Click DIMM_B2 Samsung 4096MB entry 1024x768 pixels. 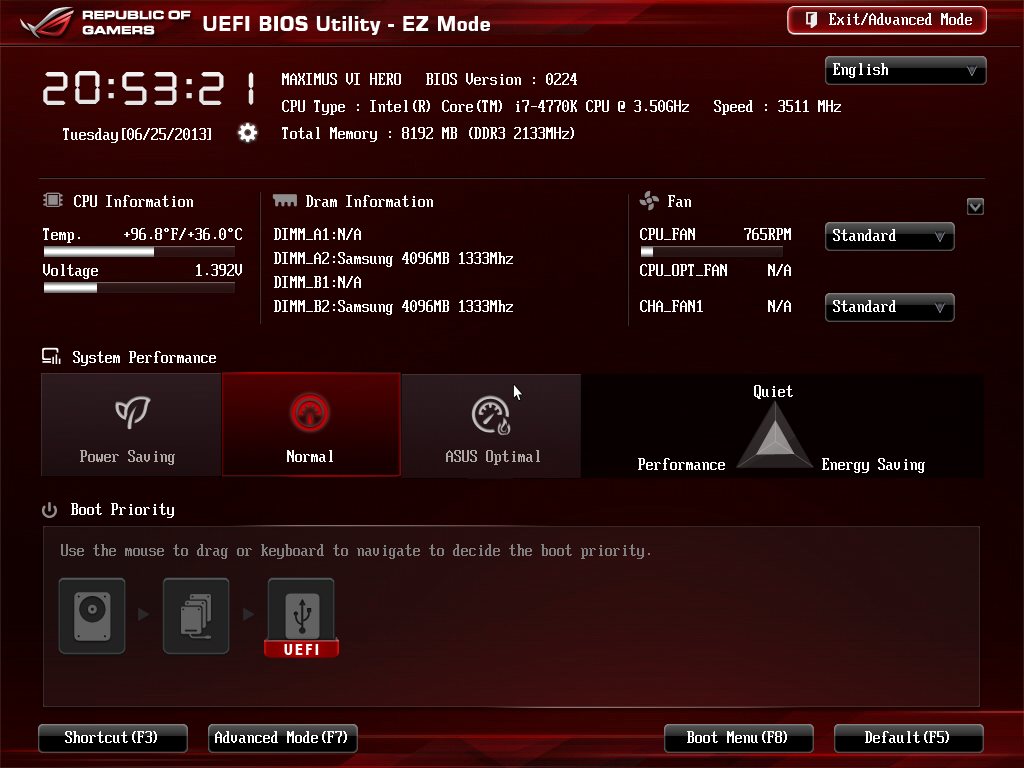click(x=393, y=307)
